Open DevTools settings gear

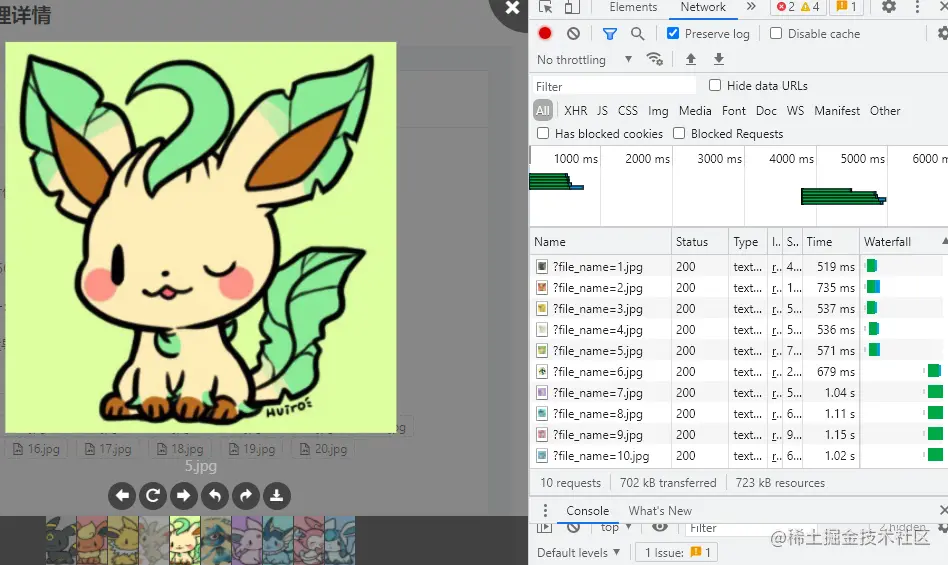tap(888, 7)
